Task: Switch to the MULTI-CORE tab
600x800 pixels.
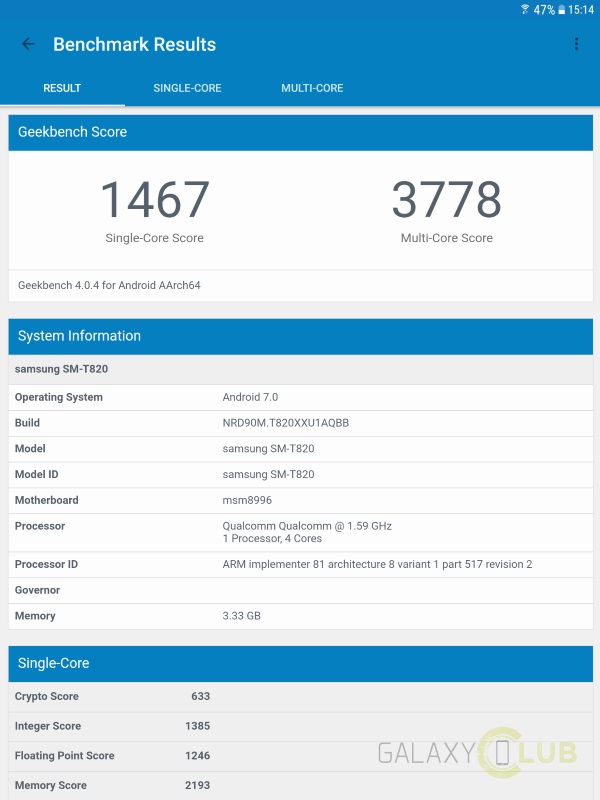Action: click(x=312, y=88)
